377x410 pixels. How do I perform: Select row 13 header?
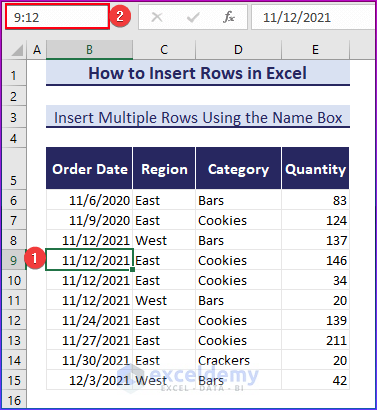tap(14, 340)
